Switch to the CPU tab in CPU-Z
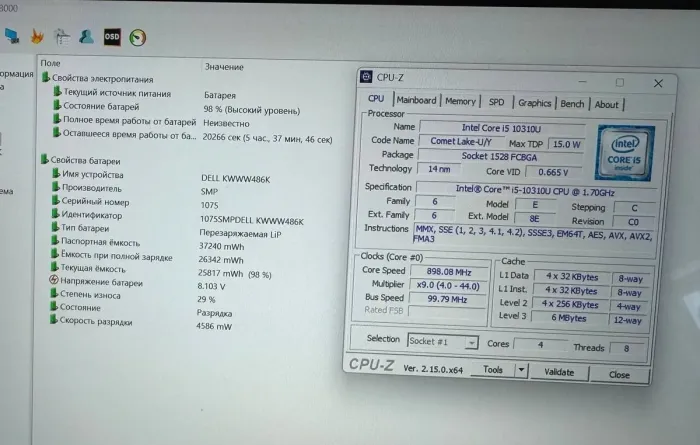Screen dimensions: 700x445 pyautogui.click(x=376, y=99)
